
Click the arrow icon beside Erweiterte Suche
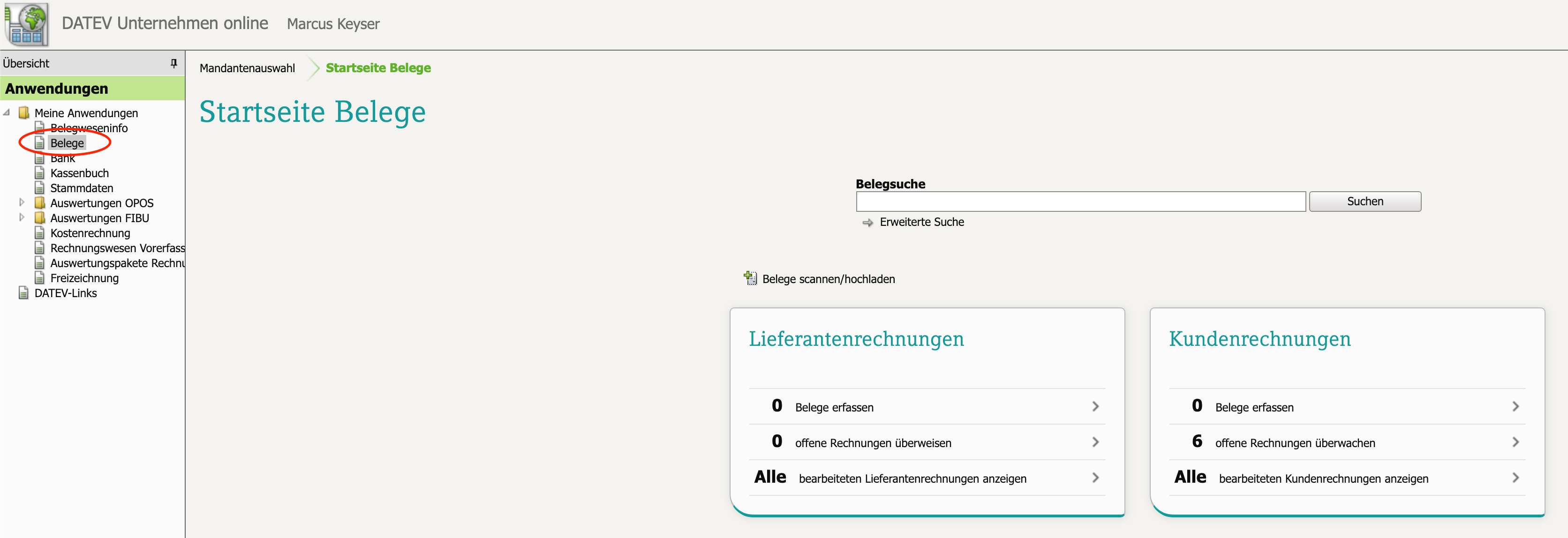[867, 222]
